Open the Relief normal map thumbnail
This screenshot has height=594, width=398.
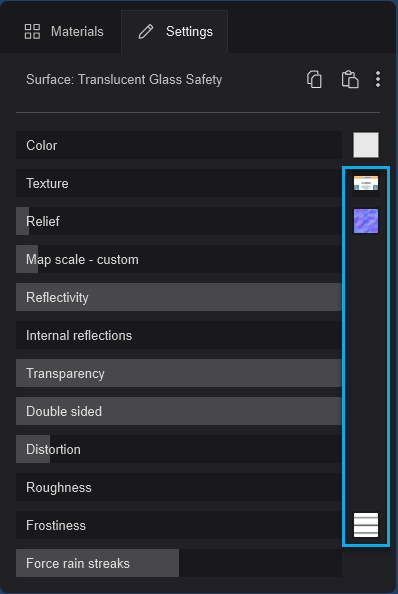[x=366, y=221]
